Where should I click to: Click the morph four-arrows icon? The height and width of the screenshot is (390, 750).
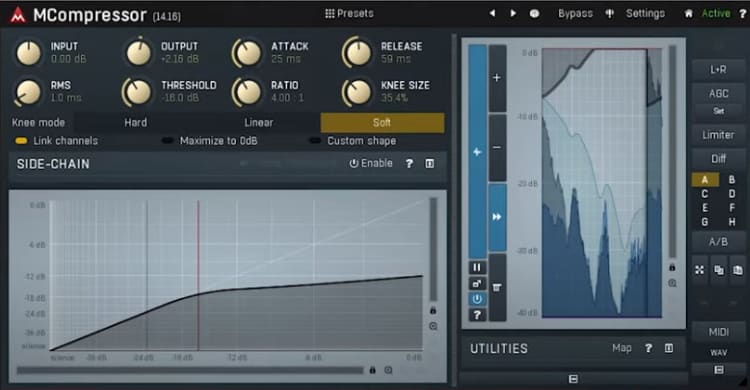tap(700, 270)
